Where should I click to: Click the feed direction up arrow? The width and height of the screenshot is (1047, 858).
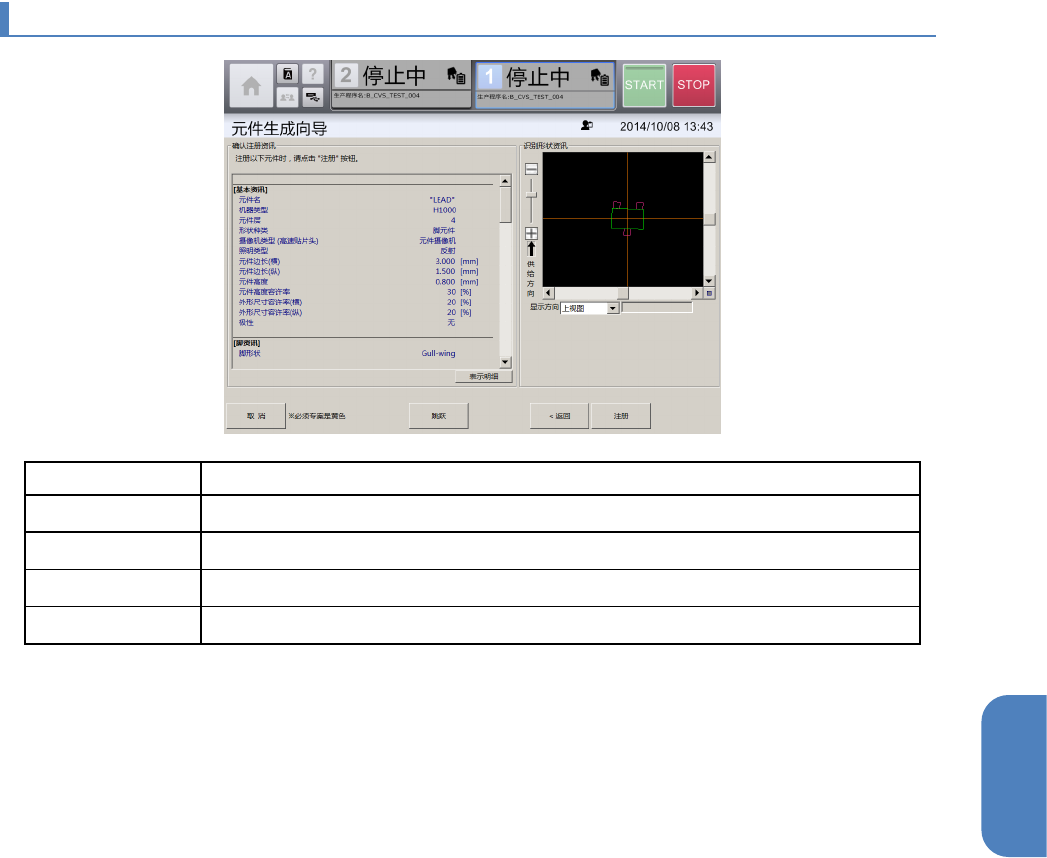point(532,249)
